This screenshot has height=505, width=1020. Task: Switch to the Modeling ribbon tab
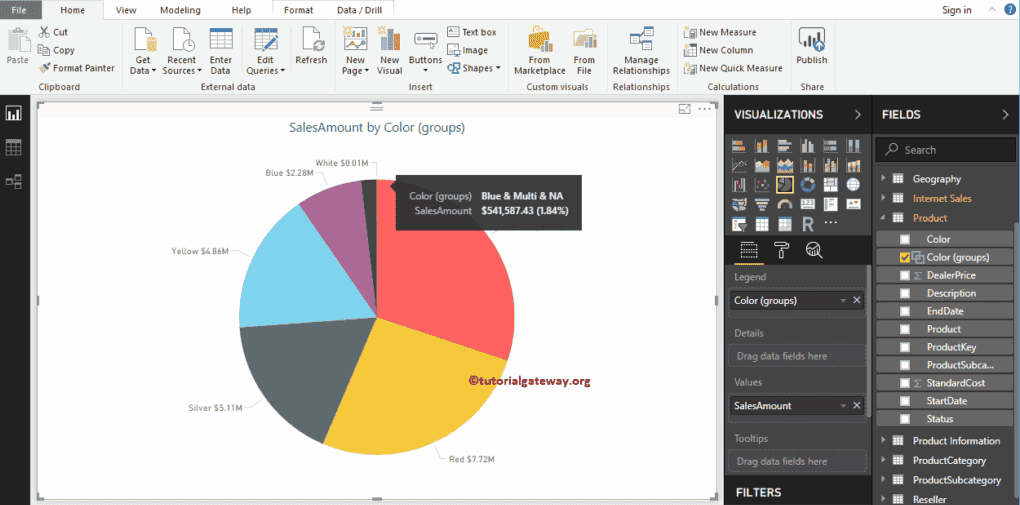180,10
